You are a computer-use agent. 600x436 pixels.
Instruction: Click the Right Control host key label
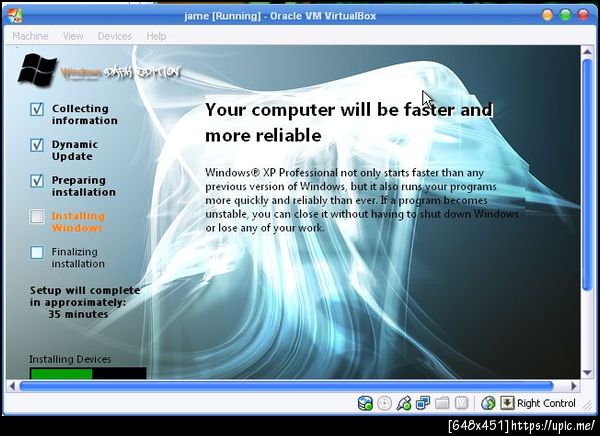tap(546, 403)
